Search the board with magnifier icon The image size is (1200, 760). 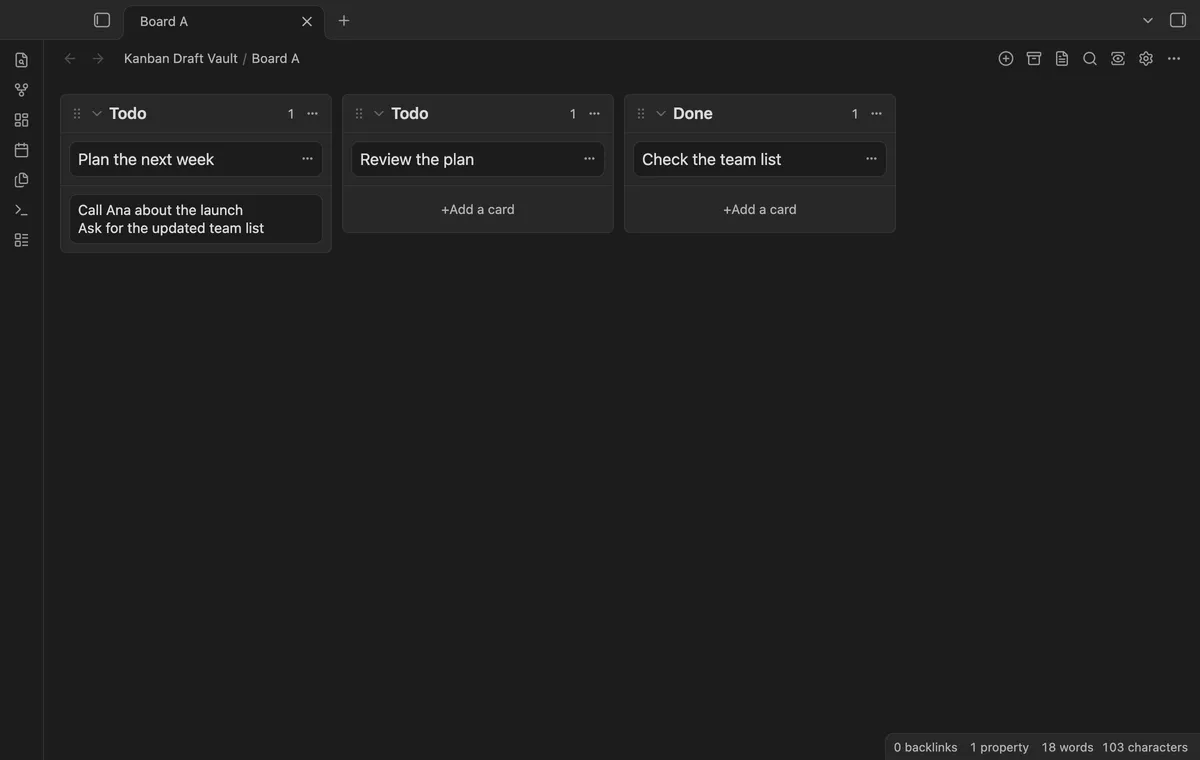(x=1090, y=59)
